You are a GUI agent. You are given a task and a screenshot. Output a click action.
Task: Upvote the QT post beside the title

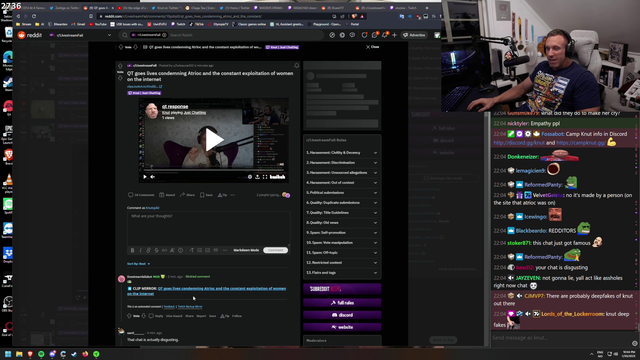tap(120, 66)
